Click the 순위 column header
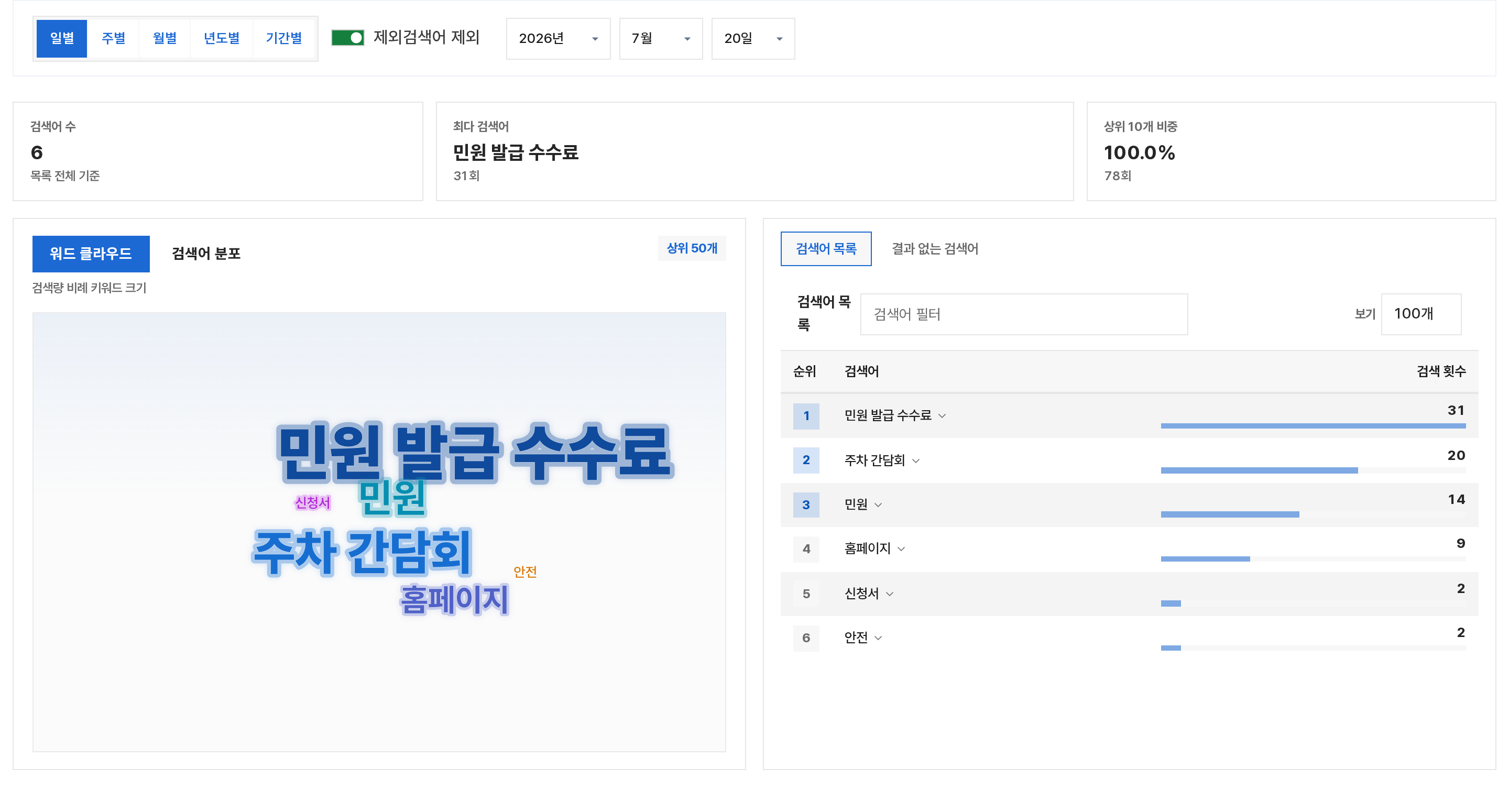 804,371
